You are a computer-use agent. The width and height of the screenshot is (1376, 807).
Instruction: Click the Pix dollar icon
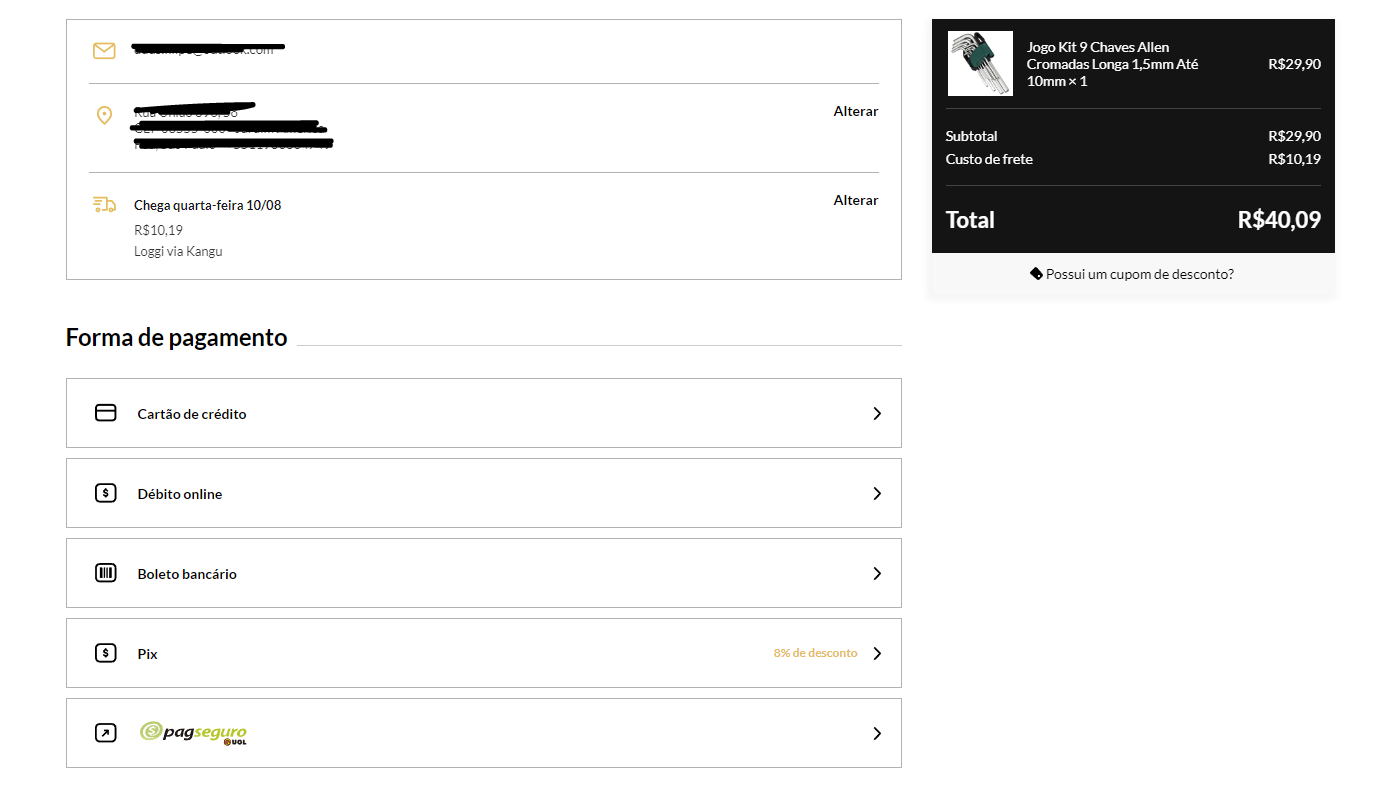106,653
